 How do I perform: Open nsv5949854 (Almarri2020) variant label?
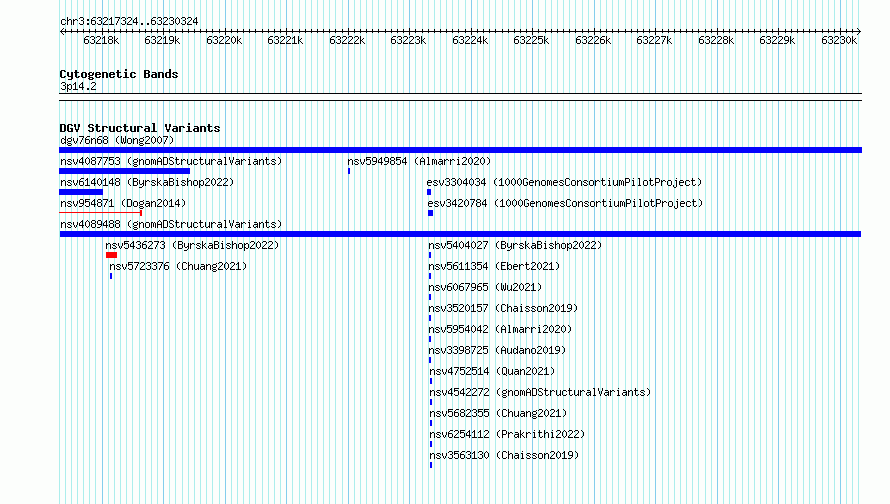pos(419,161)
